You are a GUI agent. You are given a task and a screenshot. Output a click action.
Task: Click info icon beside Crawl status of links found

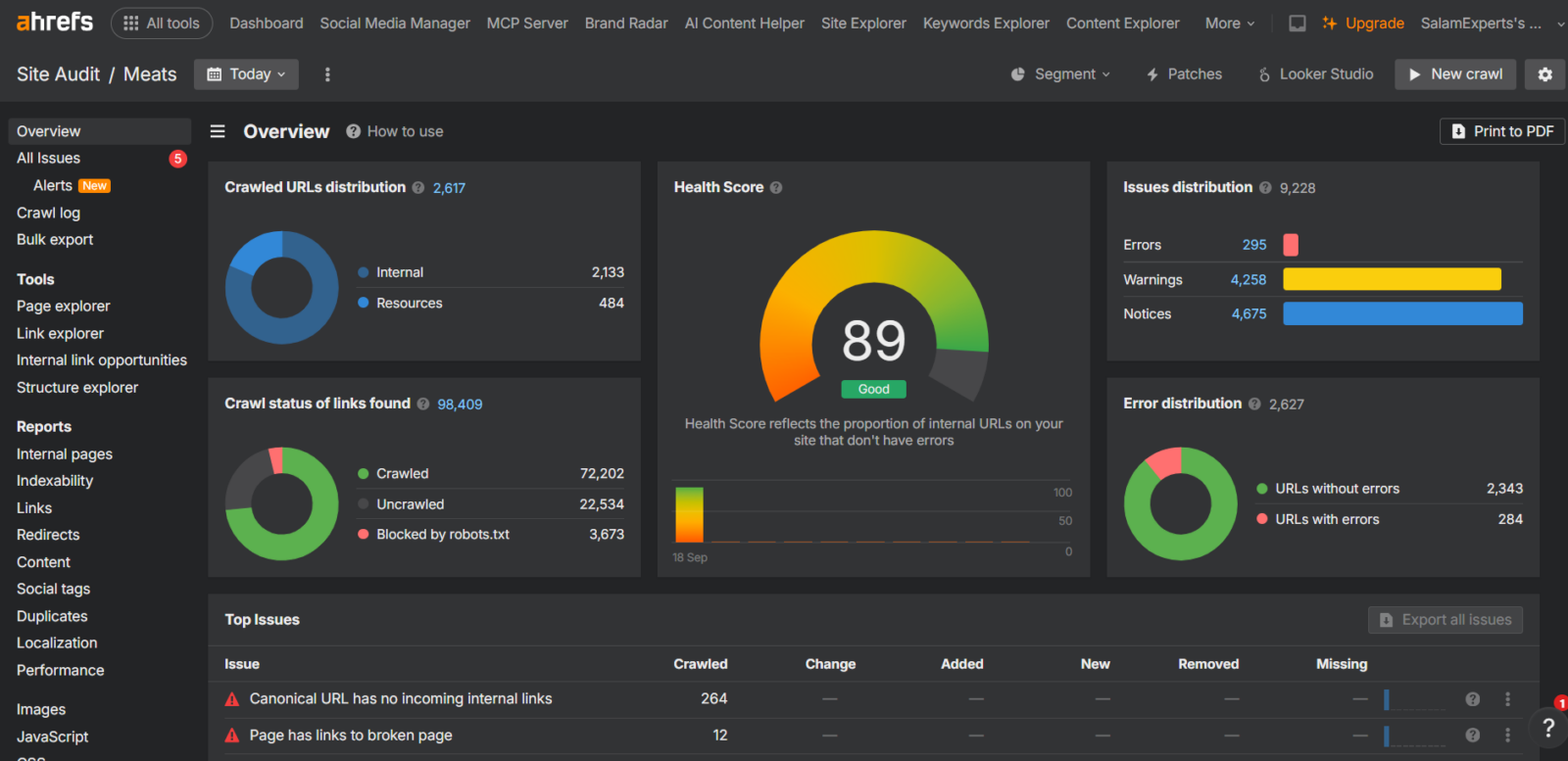(423, 404)
